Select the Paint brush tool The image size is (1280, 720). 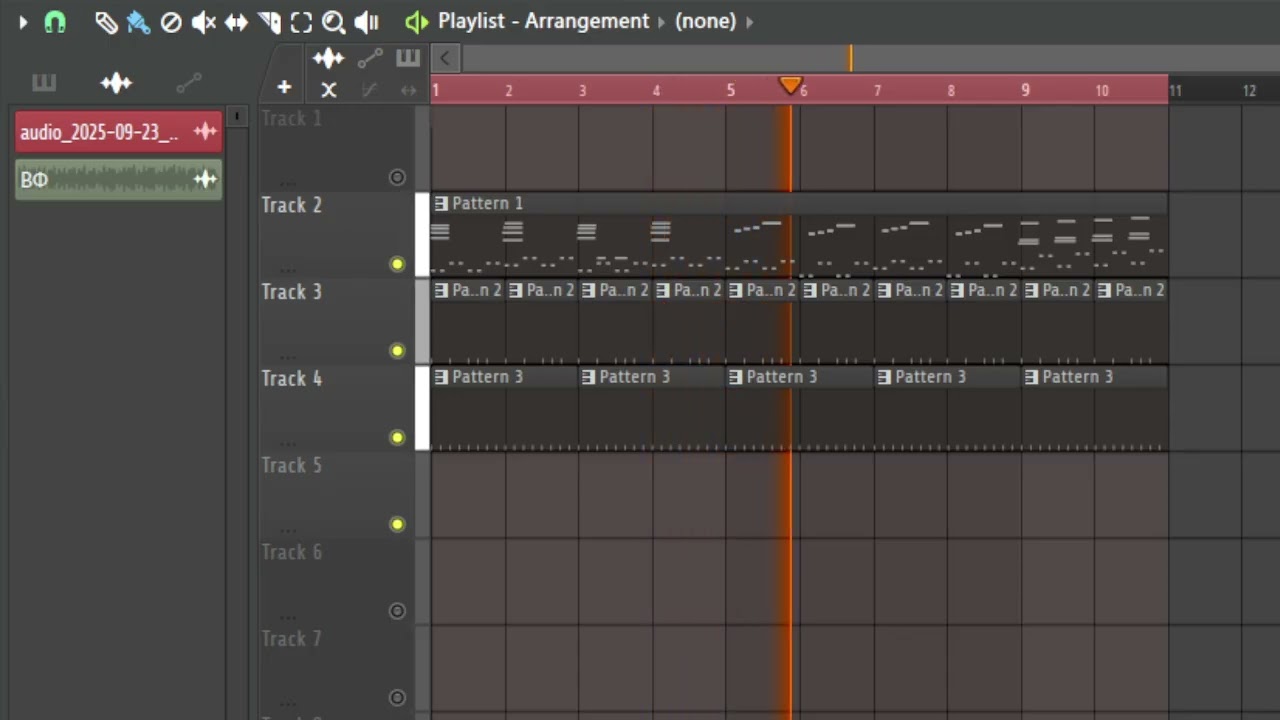tap(139, 22)
